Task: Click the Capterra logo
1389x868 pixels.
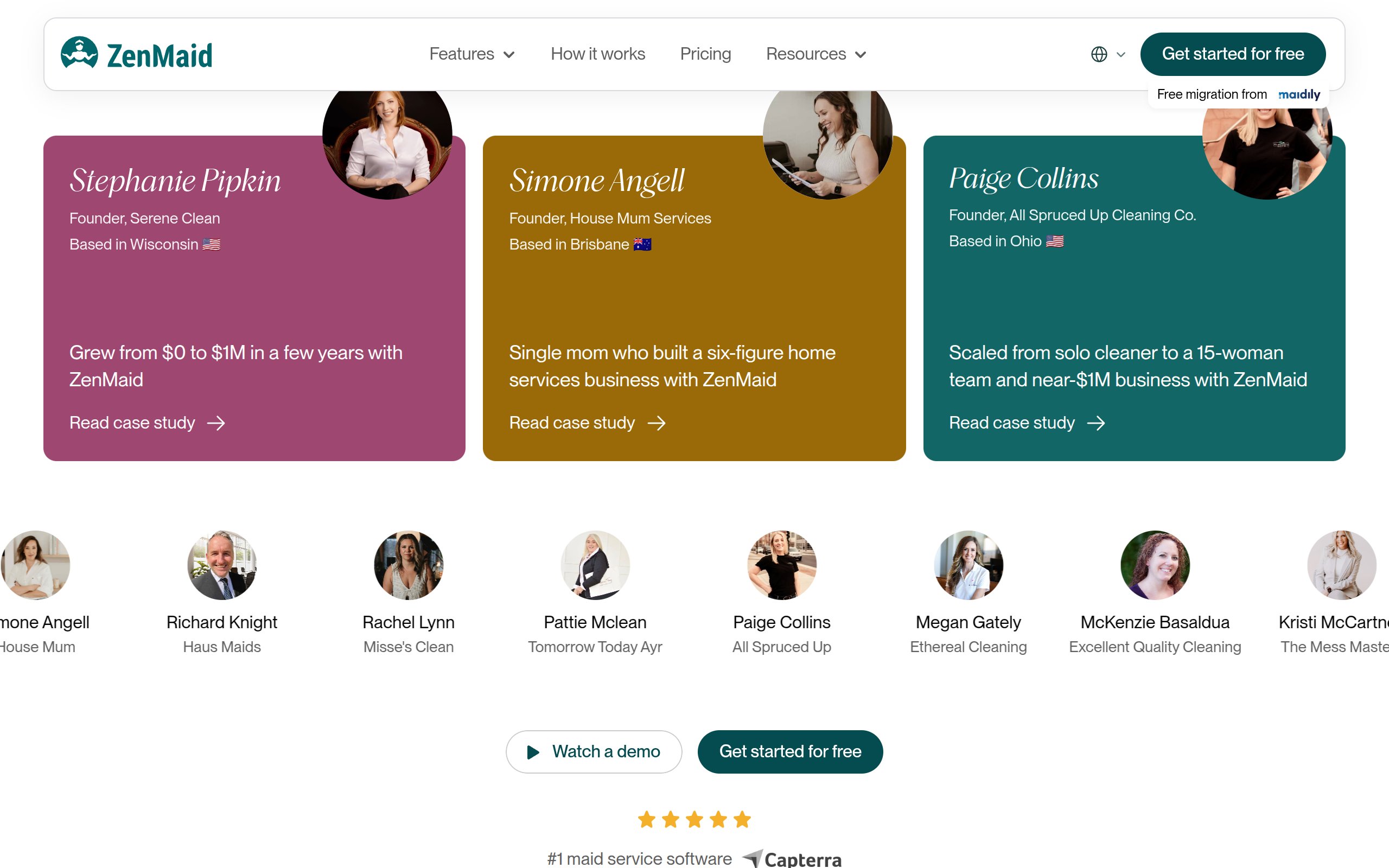Action: [792, 859]
